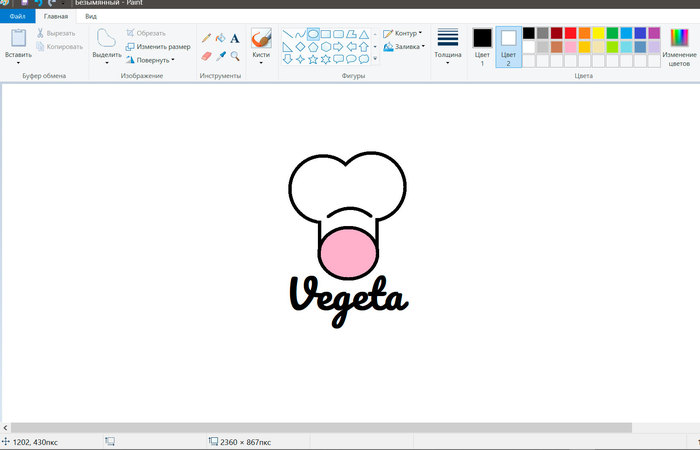Select the Magnifier zoom tool
Viewport: 700px width, 450px height.
(x=235, y=56)
